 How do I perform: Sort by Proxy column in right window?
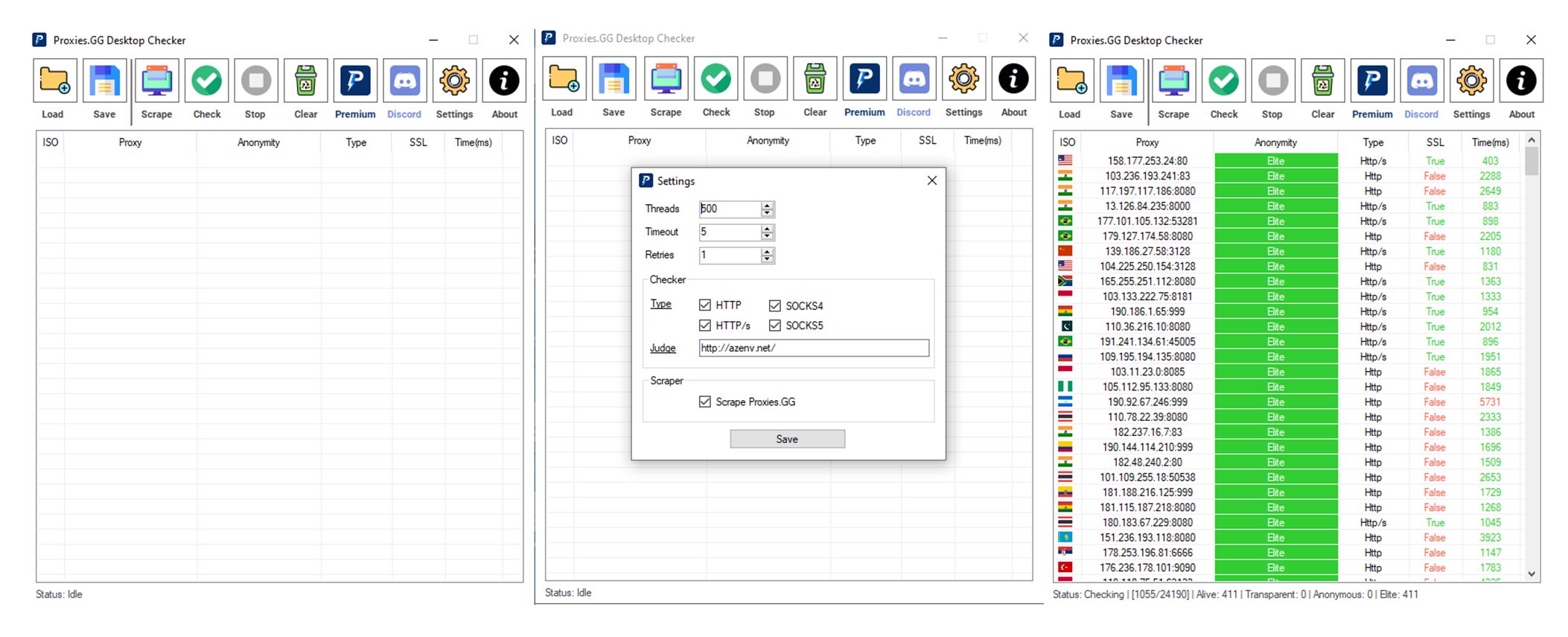1147,142
